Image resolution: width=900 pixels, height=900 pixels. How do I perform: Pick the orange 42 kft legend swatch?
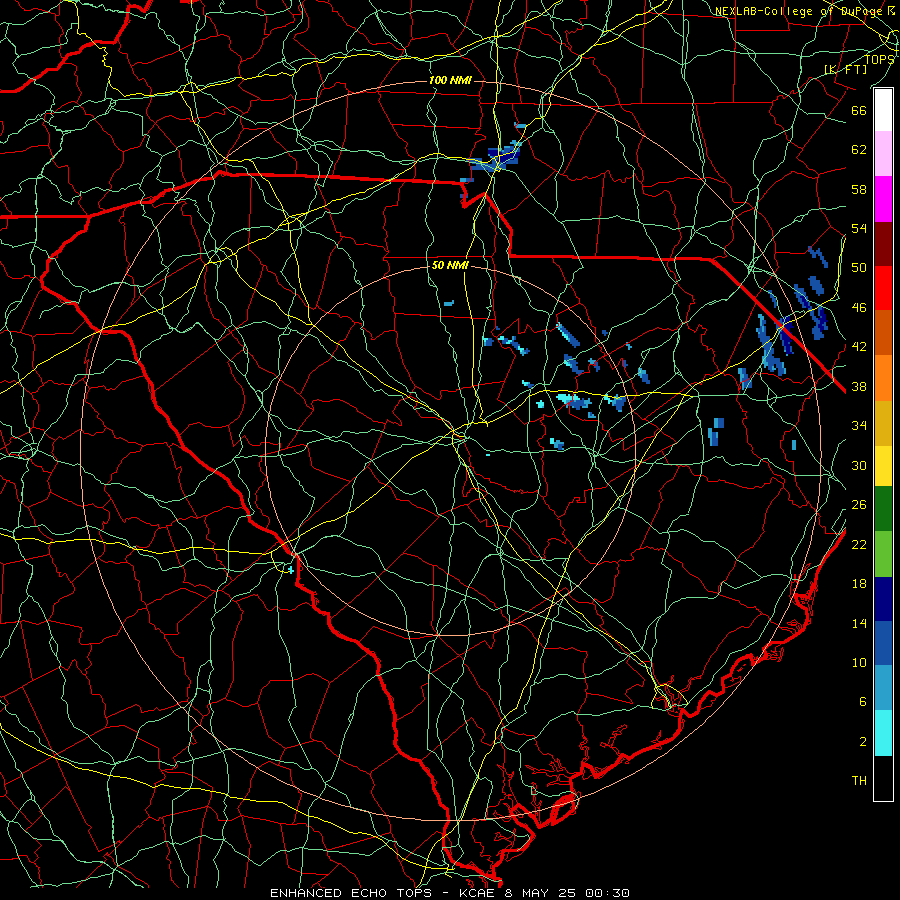click(883, 378)
